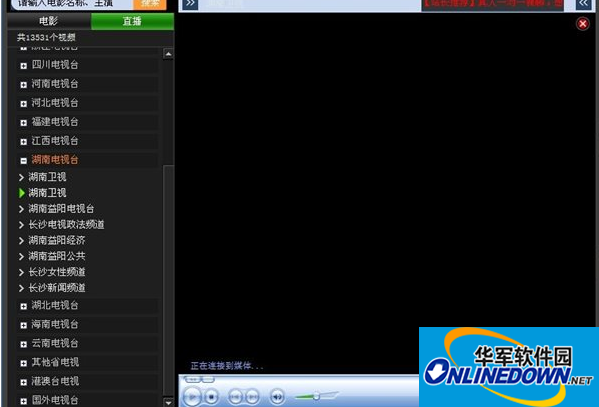Expand the 其他省电视 group

click(24, 363)
